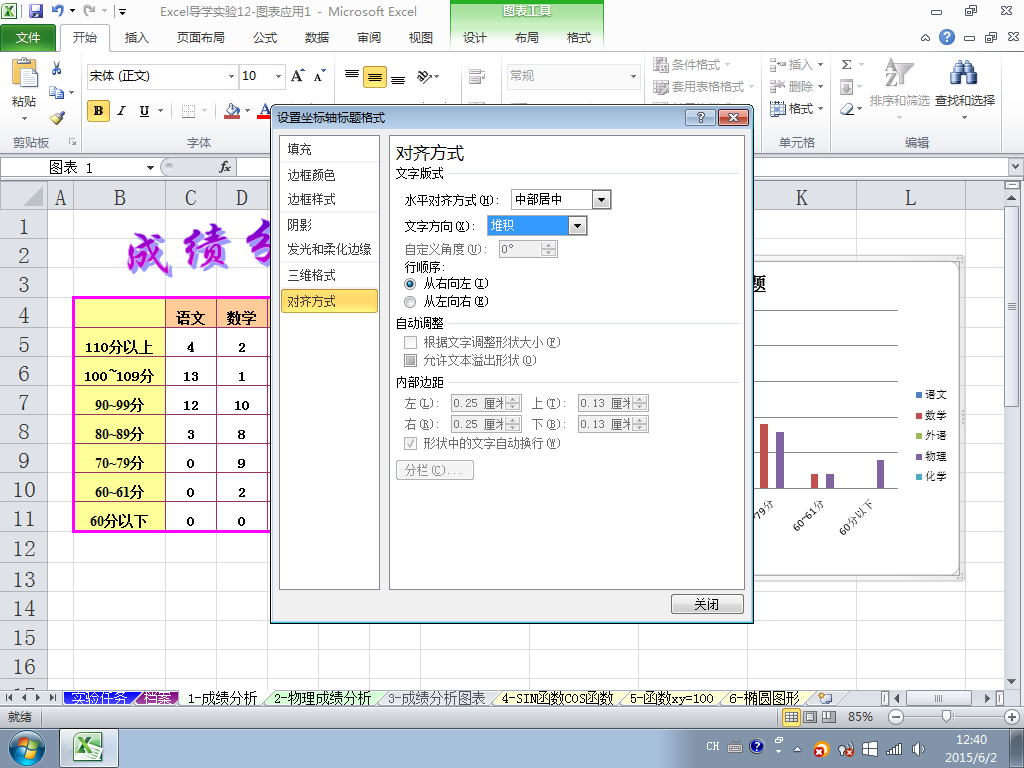Click the Copy icon in clipboard group
The width and height of the screenshot is (1024, 768).
click(57, 93)
